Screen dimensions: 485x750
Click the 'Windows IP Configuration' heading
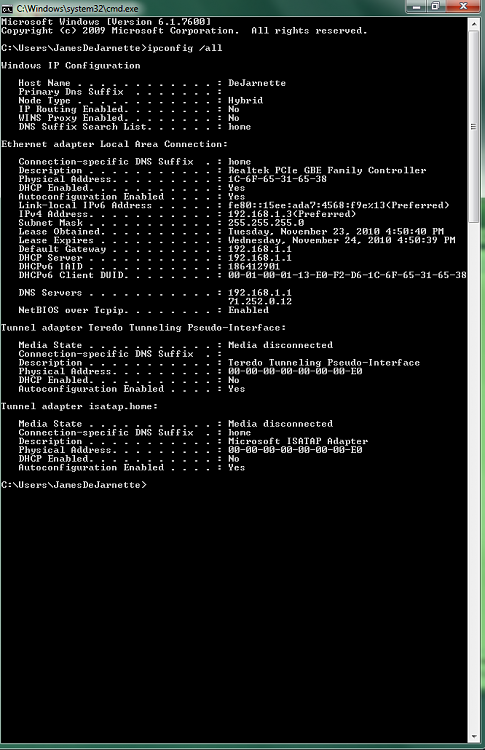click(x=71, y=66)
